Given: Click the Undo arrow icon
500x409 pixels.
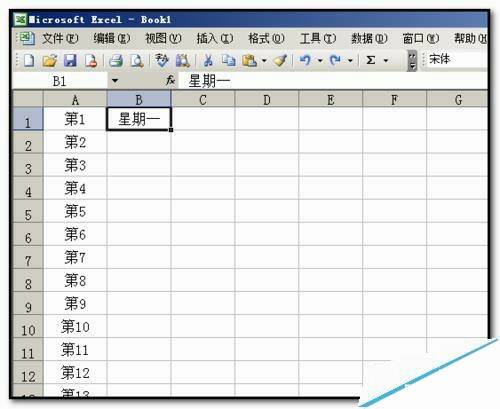Looking at the screenshot, I should click(305, 60).
